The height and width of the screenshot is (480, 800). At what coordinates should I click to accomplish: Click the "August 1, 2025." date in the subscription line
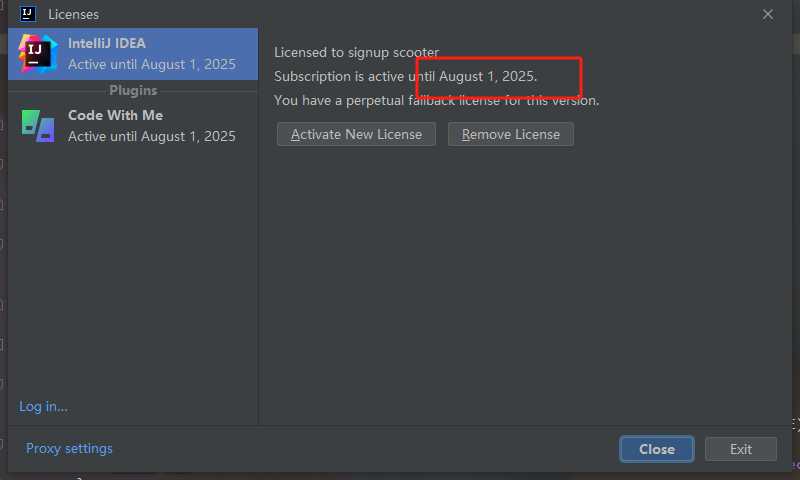point(488,76)
